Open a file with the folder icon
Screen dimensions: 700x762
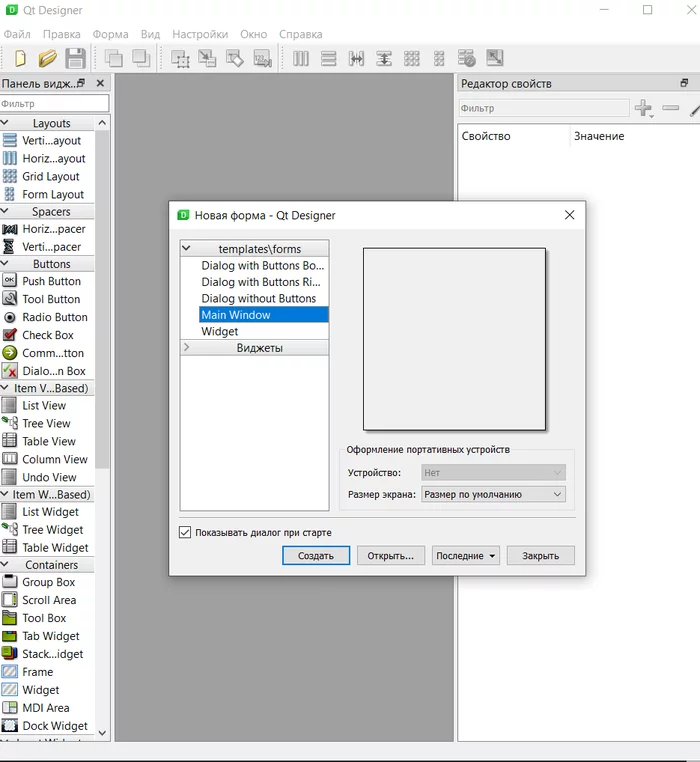pyautogui.click(x=48, y=58)
